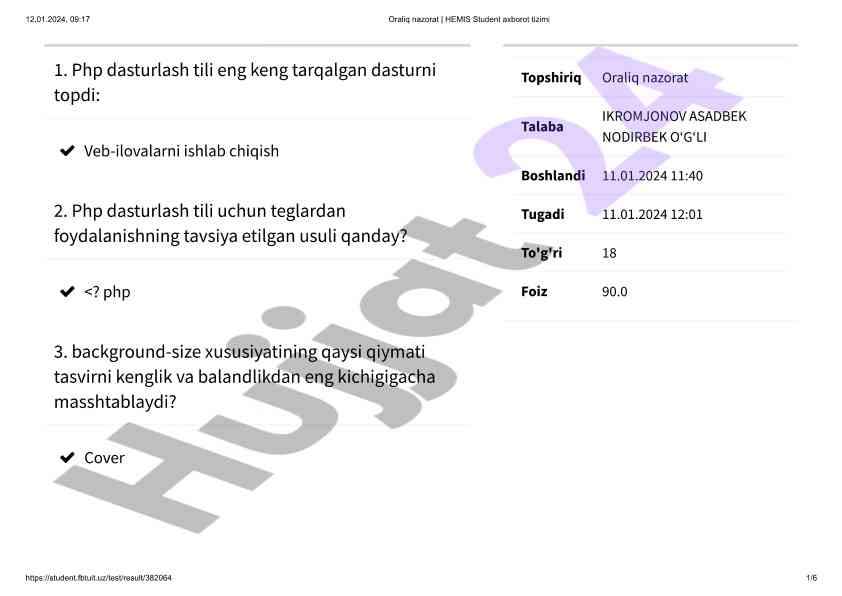Select answer text Veb-ilovalarni ishlab chiqish
This screenshot has width=842, height=596.
click(181, 151)
